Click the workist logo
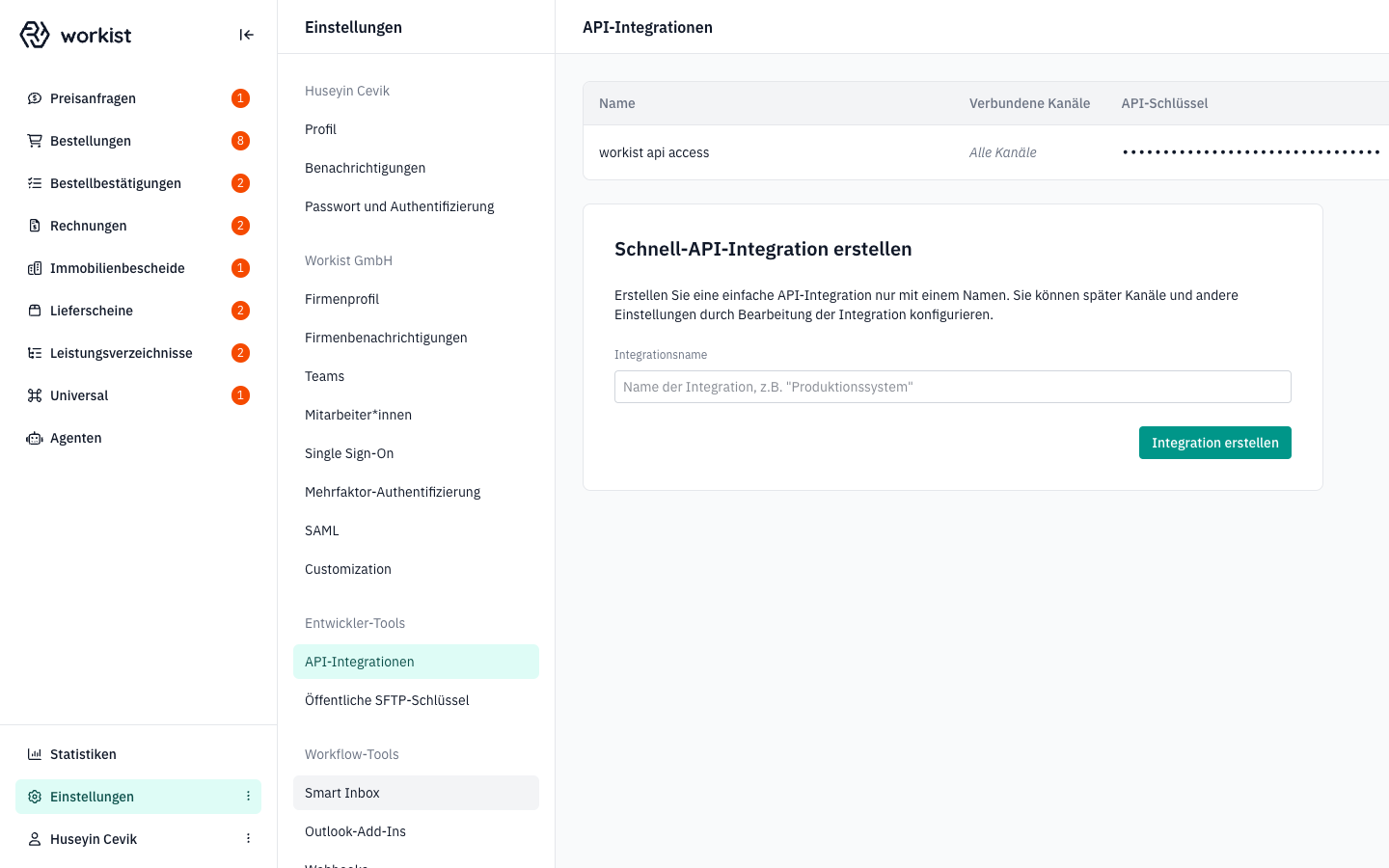The image size is (1389, 868). tap(75, 35)
